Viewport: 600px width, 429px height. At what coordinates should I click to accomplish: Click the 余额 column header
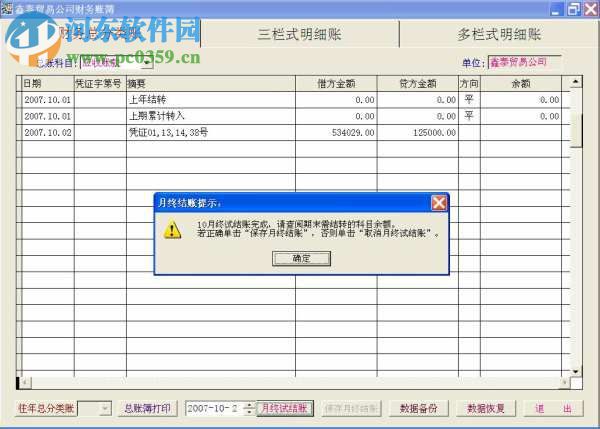(521, 83)
